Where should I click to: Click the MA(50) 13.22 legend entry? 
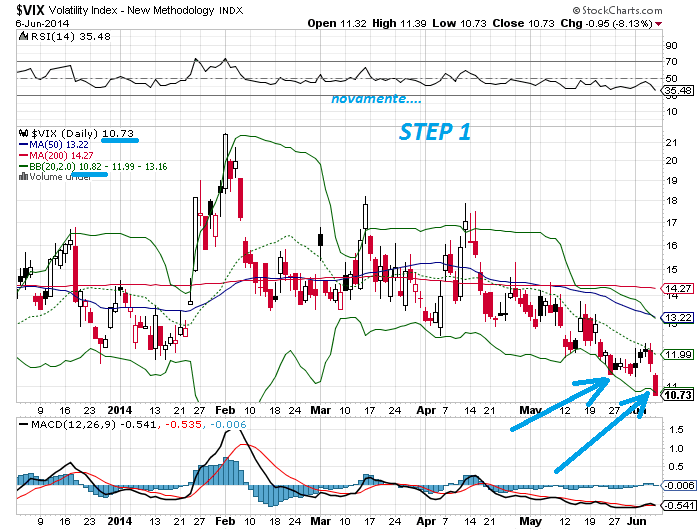click(x=58, y=145)
